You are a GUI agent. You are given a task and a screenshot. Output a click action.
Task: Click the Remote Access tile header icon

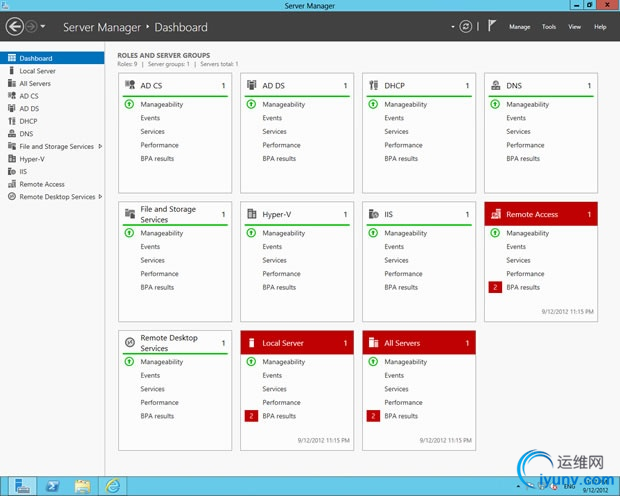click(496, 214)
